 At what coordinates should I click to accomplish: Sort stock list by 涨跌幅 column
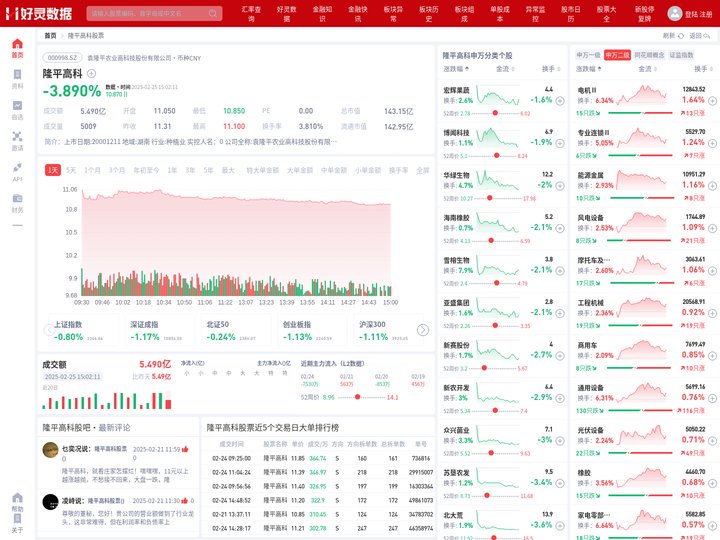(x=456, y=69)
